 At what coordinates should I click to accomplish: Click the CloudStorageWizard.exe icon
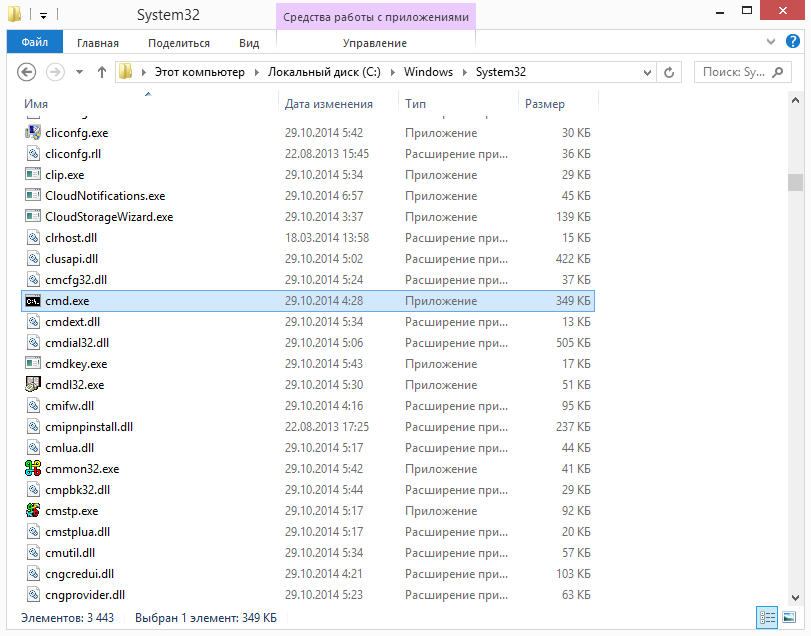(33, 216)
